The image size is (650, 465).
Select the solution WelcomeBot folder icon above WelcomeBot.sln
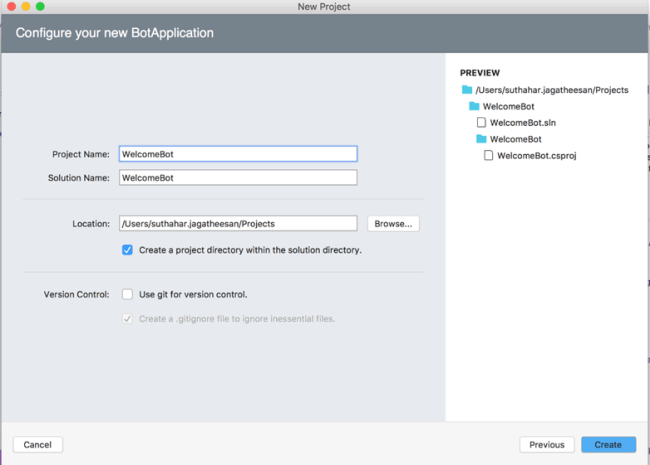pyautogui.click(x=474, y=106)
